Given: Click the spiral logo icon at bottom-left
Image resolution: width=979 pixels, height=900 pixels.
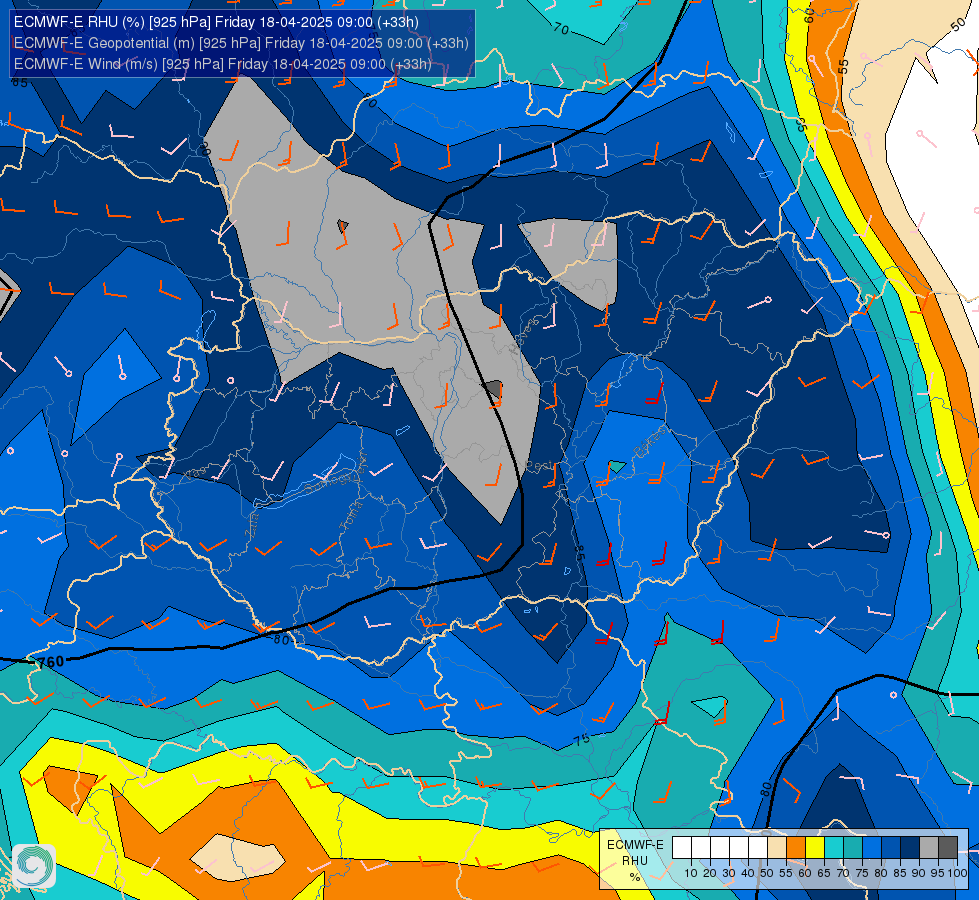Looking at the screenshot, I should [34, 866].
